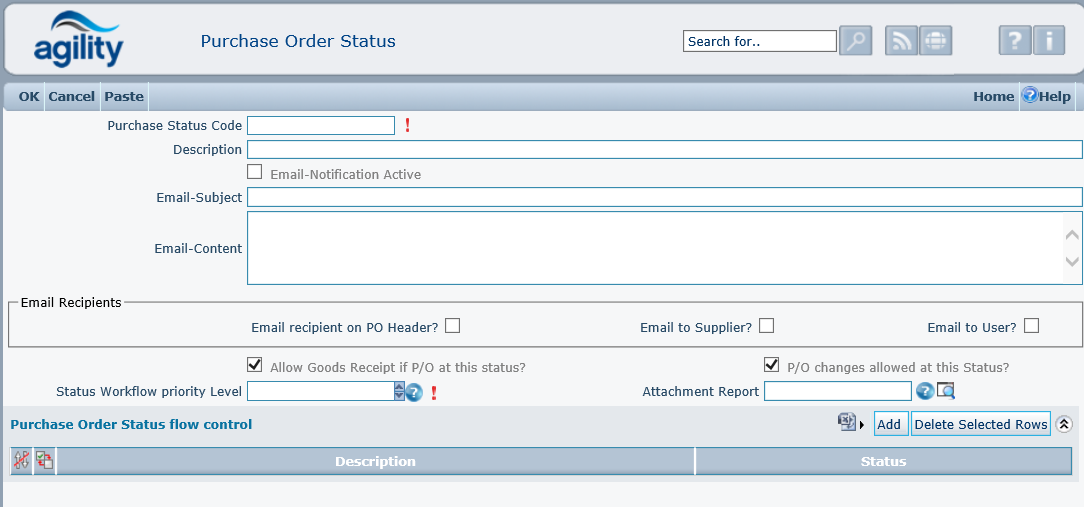This screenshot has width=1084, height=507.
Task: Open the RSS feed icon
Action: pos(901,41)
